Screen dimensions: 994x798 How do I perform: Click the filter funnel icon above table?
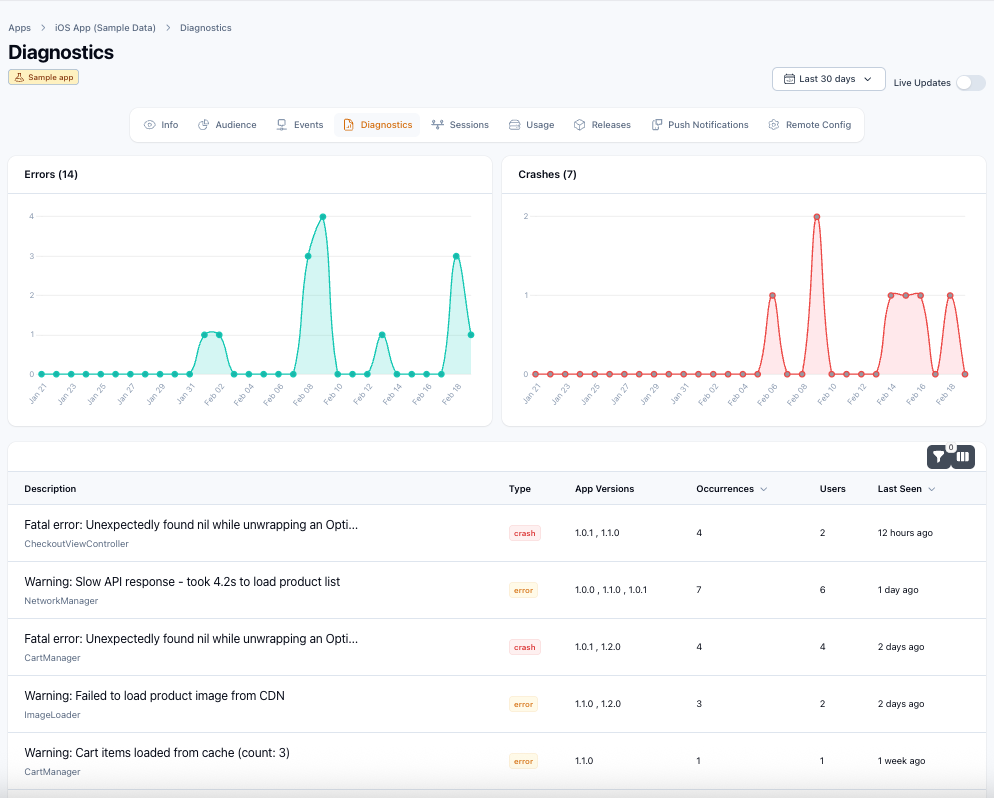[x=938, y=457]
